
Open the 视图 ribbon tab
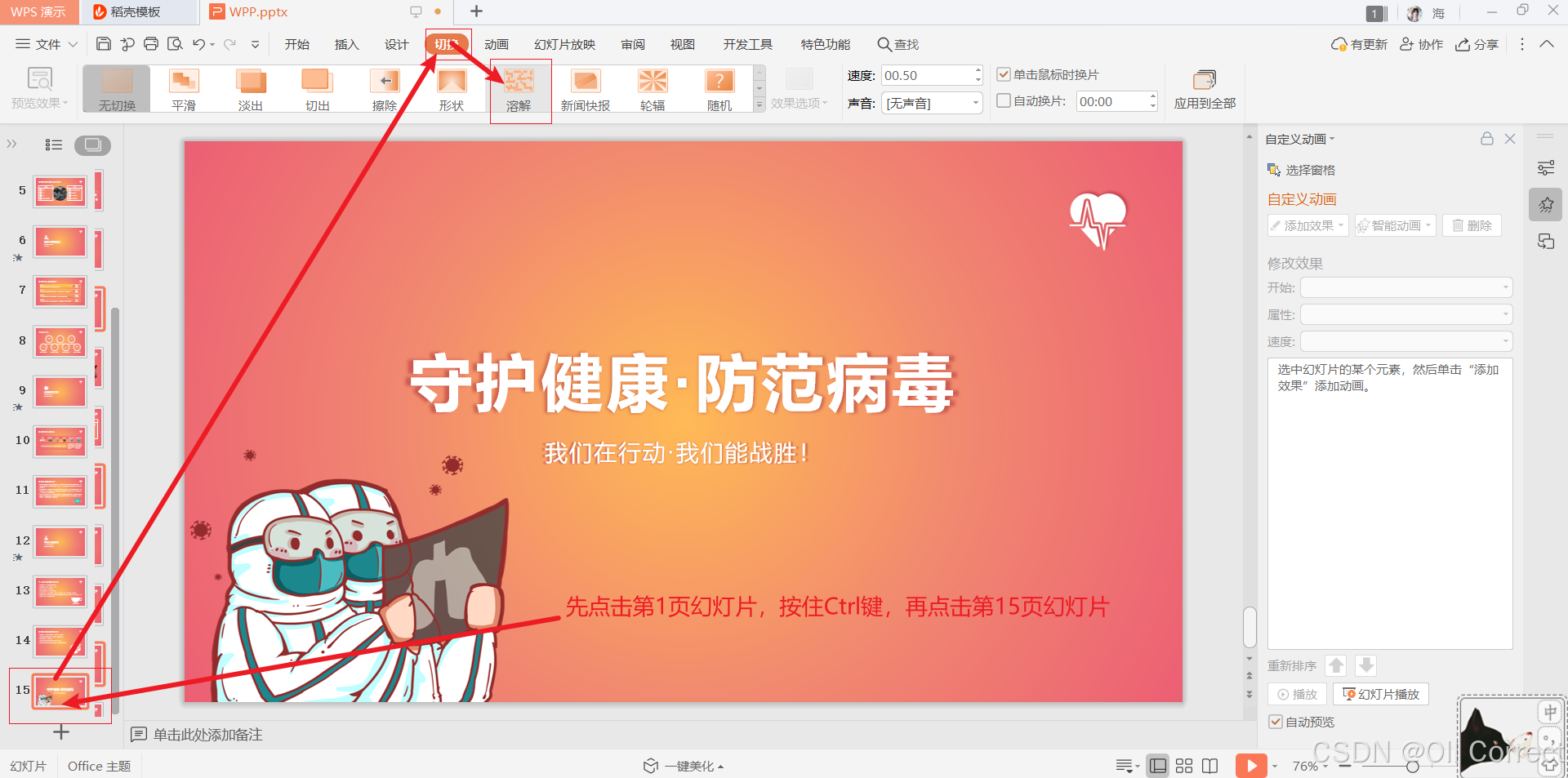point(683,44)
